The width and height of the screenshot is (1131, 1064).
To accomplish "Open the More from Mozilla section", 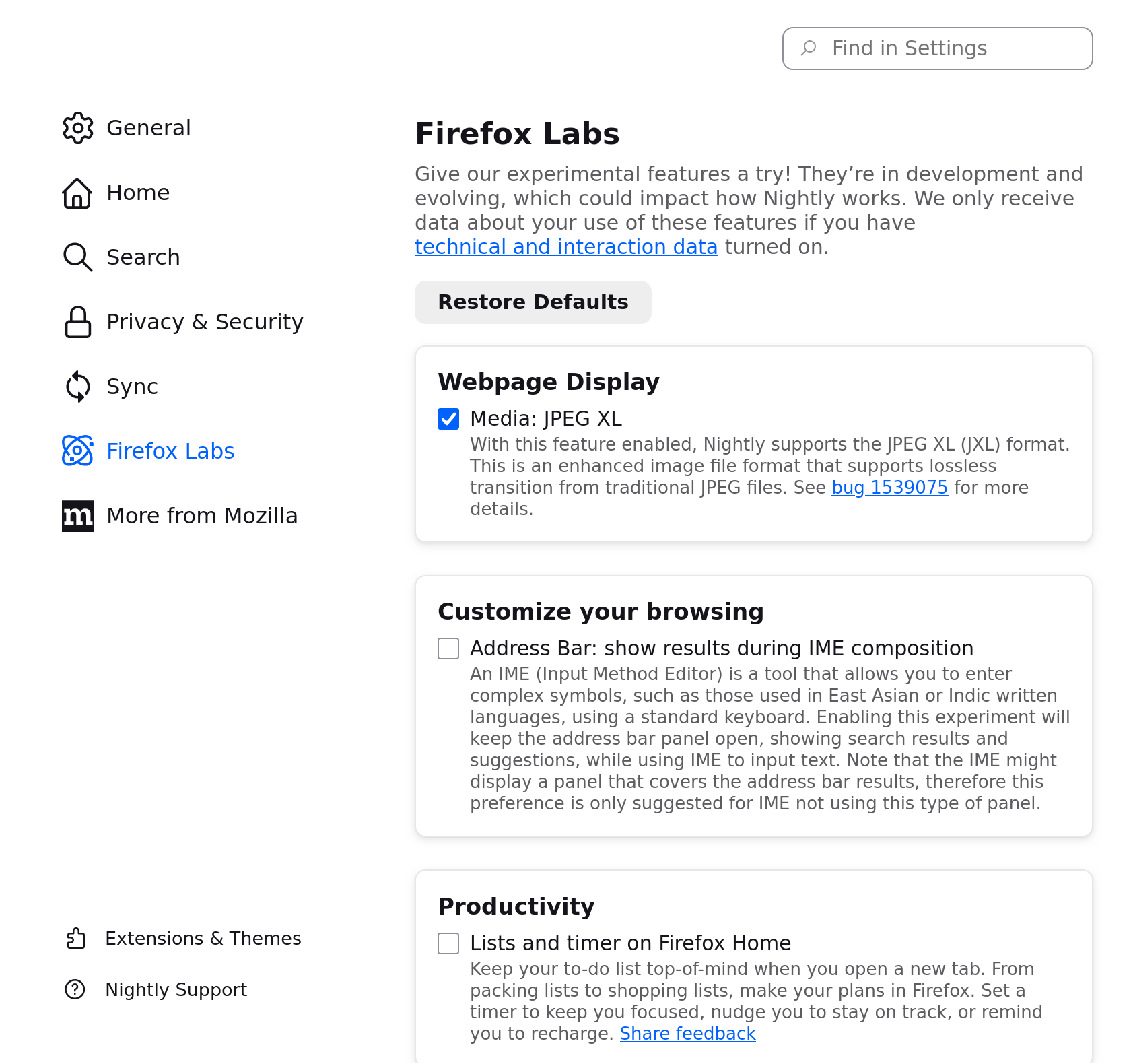I will click(x=202, y=515).
